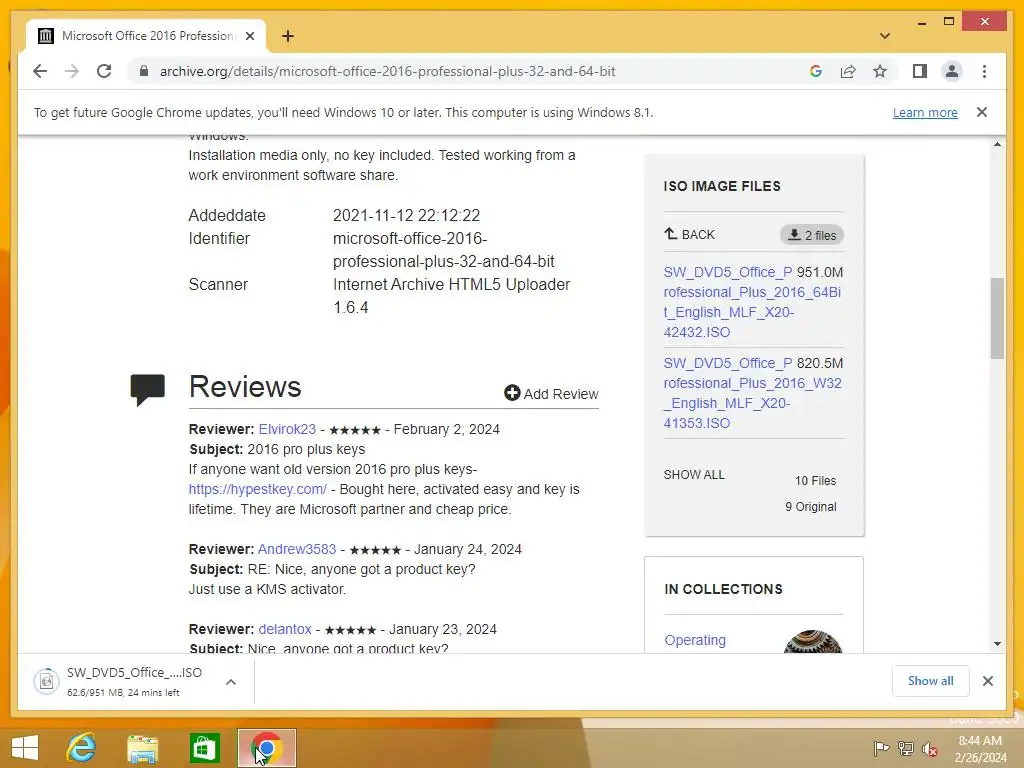The width and height of the screenshot is (1024, 768).
Task: Click Add Review
Action: 551,394
